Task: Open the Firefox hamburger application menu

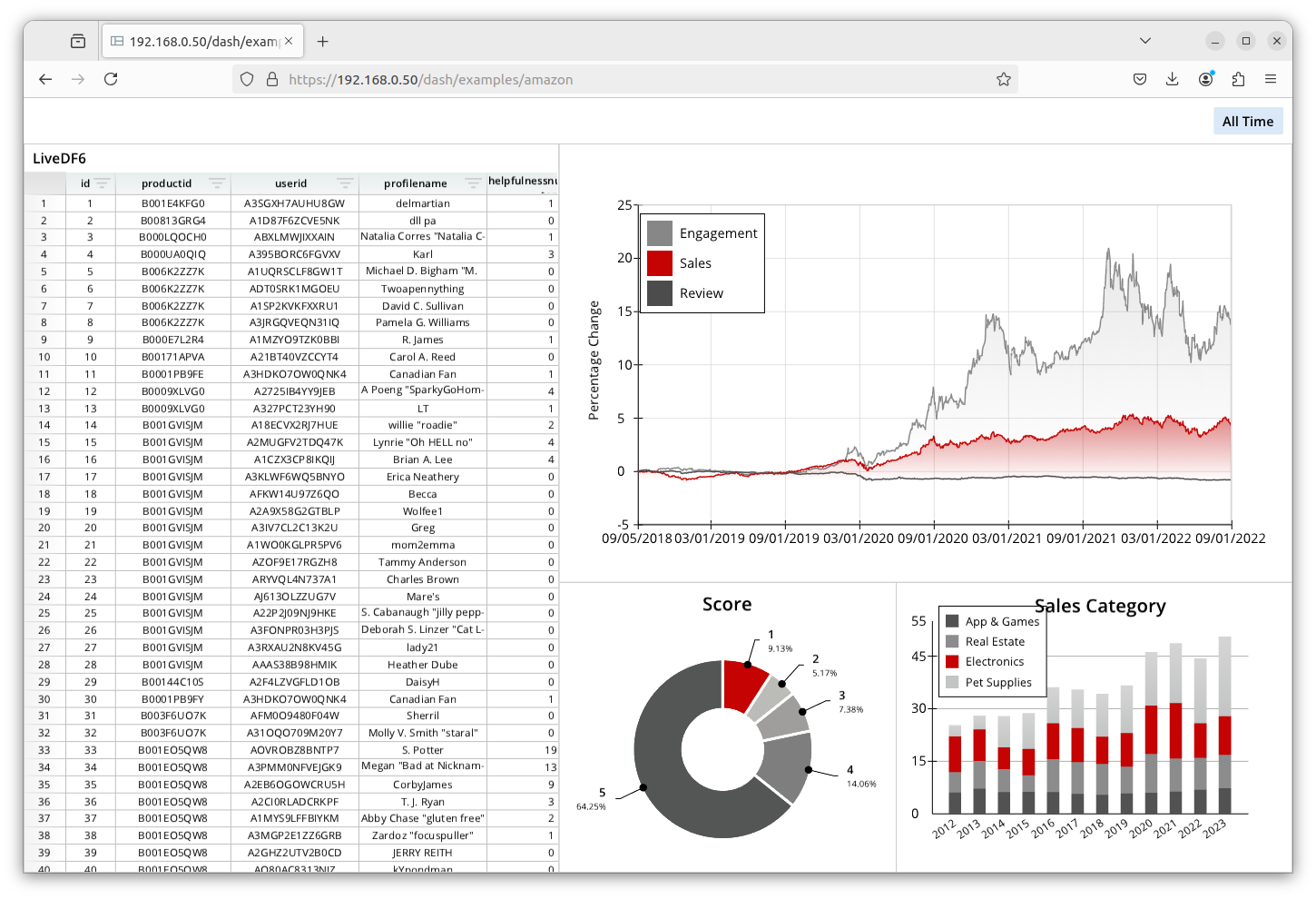Action: [x=1271, y=79]
